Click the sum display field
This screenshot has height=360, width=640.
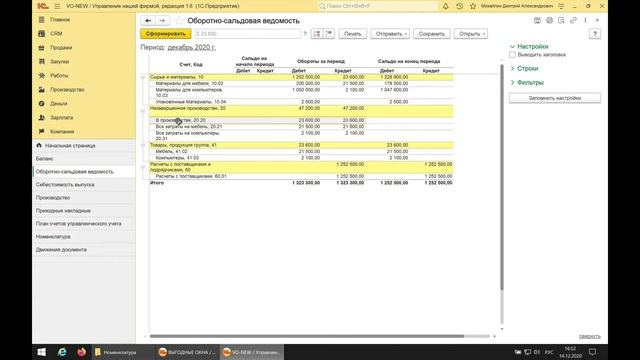point(248,34)
